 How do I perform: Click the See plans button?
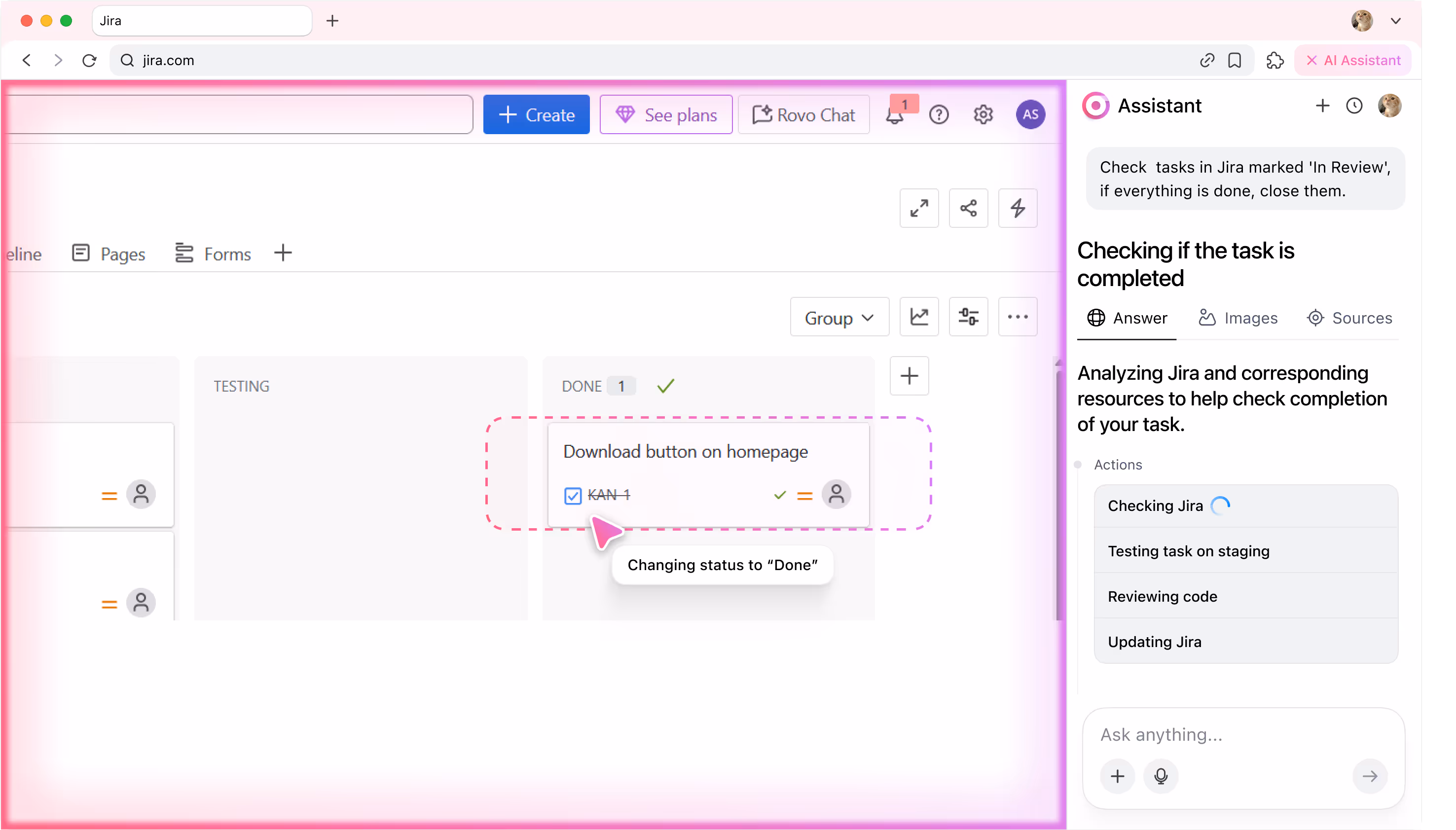tap(666, 114)
